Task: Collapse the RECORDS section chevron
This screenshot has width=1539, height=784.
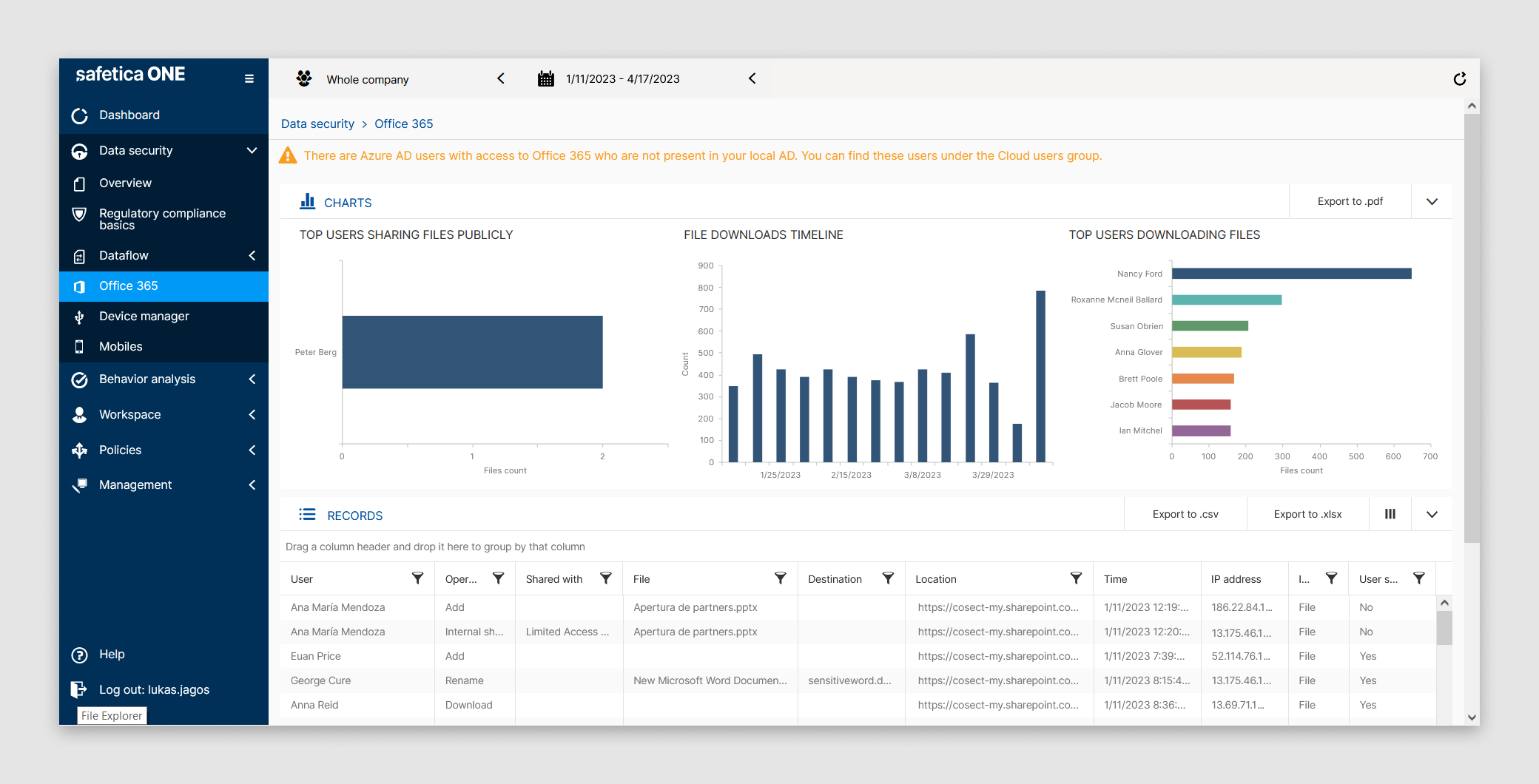Action: coord(1432,515)
